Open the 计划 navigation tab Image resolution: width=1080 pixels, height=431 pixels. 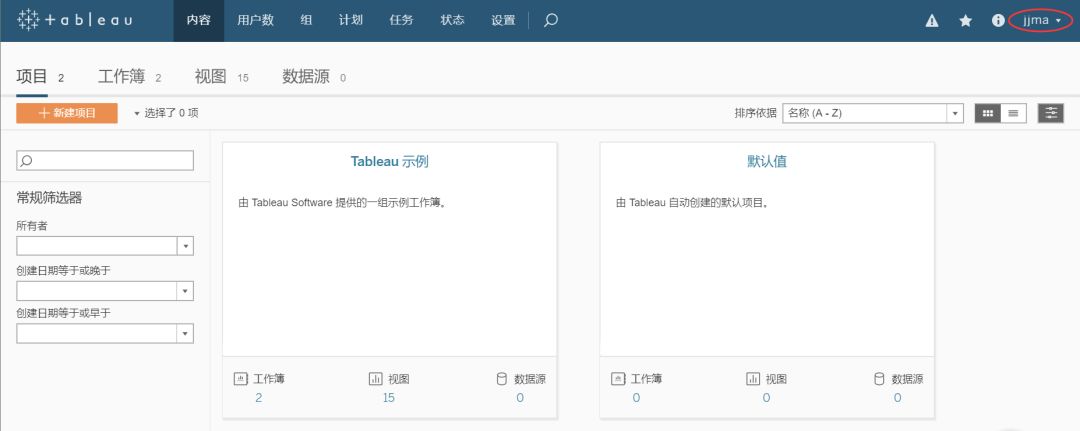(351, 21)
